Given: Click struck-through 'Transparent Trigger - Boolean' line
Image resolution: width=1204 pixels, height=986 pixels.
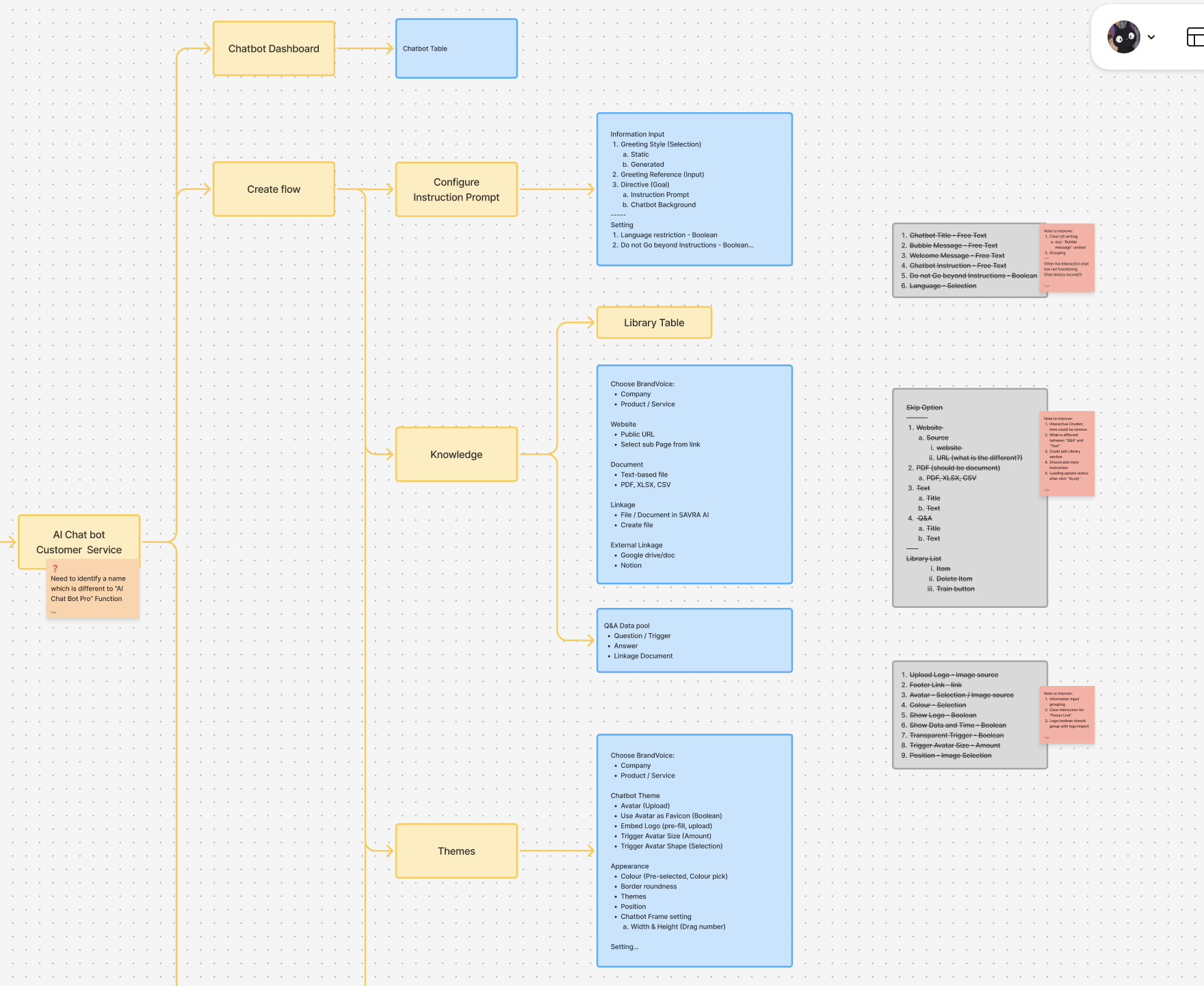Looking at the screenshot, I should [x=956, y=735].
